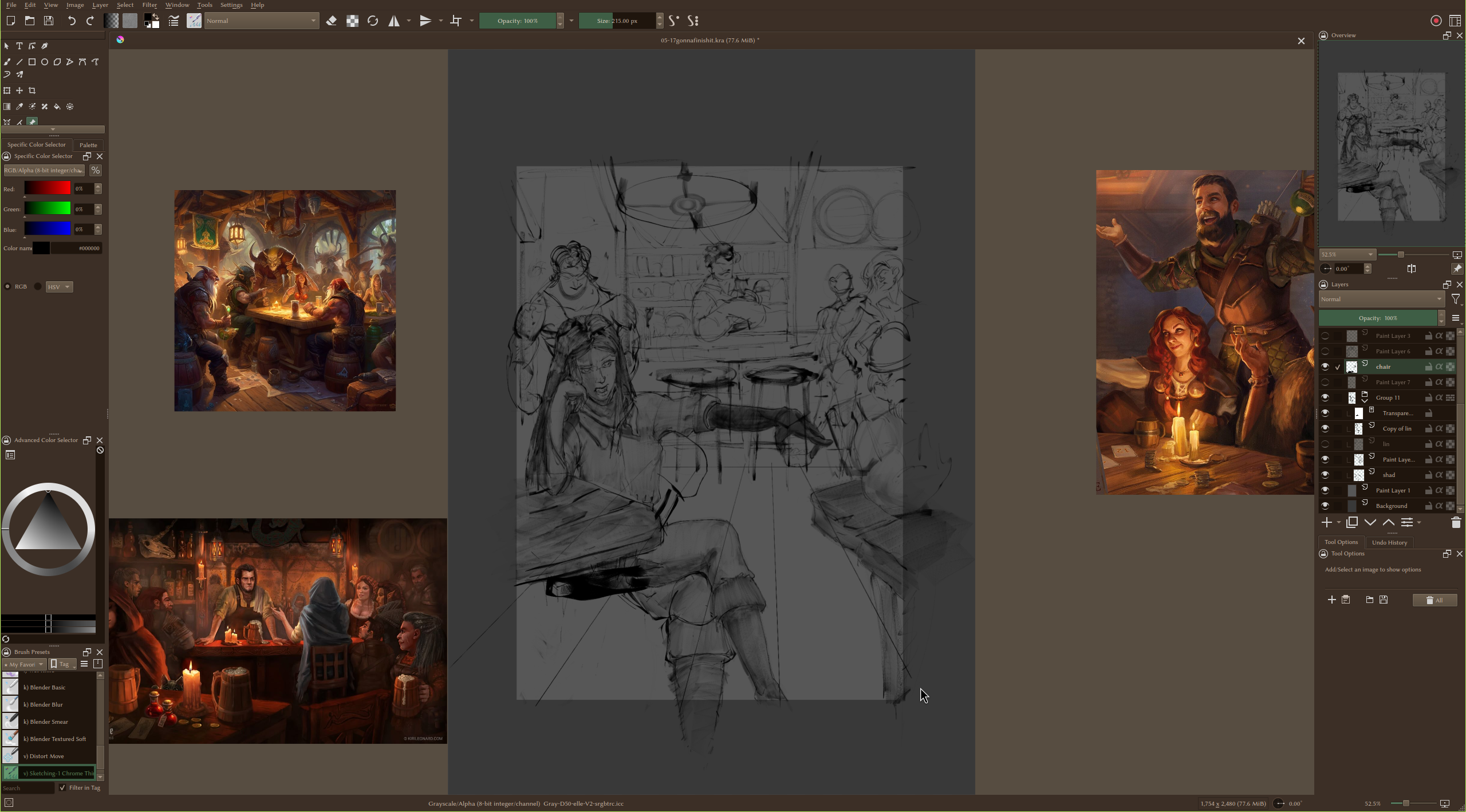Duplicate layer using the copy icon
This screenshot has width=1466, height=812.
[x=1352, y=522]
